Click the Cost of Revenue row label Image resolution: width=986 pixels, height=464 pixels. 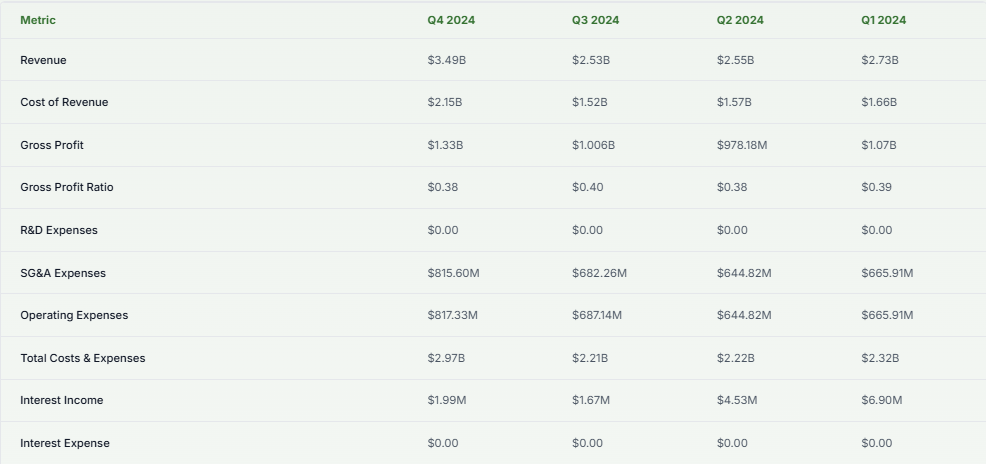[x=64, y=102]
